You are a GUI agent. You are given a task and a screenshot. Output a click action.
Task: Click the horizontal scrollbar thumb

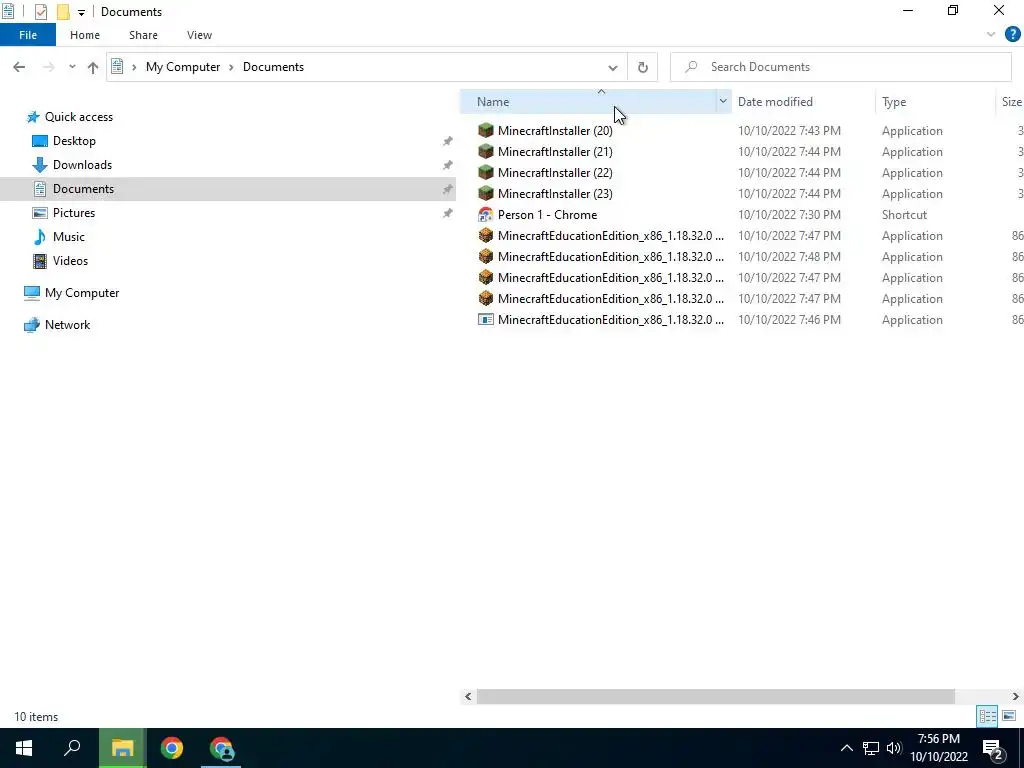coord(715,697)
